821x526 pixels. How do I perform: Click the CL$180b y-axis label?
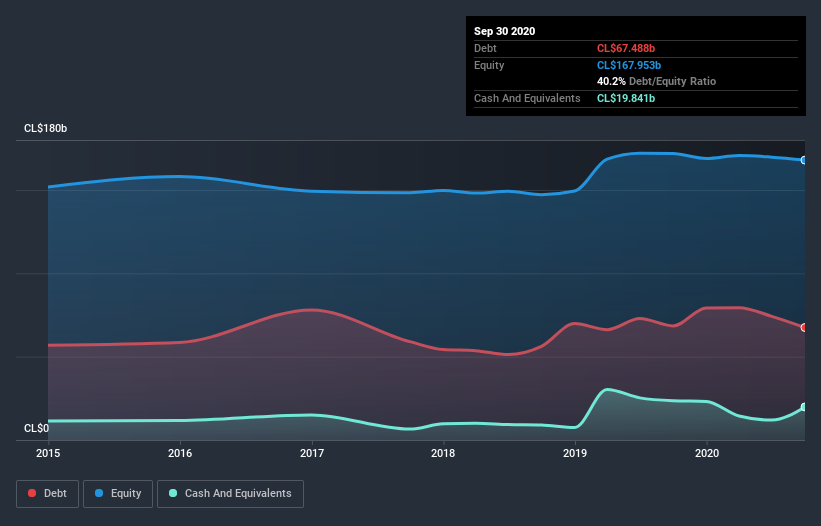point(46,128)
